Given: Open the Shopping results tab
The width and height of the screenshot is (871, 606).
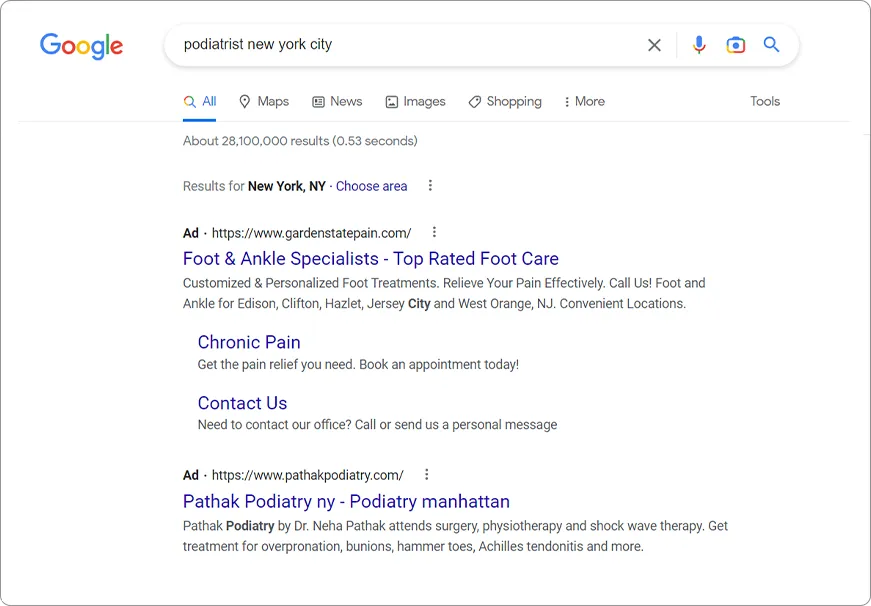Looking at the screenshot, I should tap(505, 102).
